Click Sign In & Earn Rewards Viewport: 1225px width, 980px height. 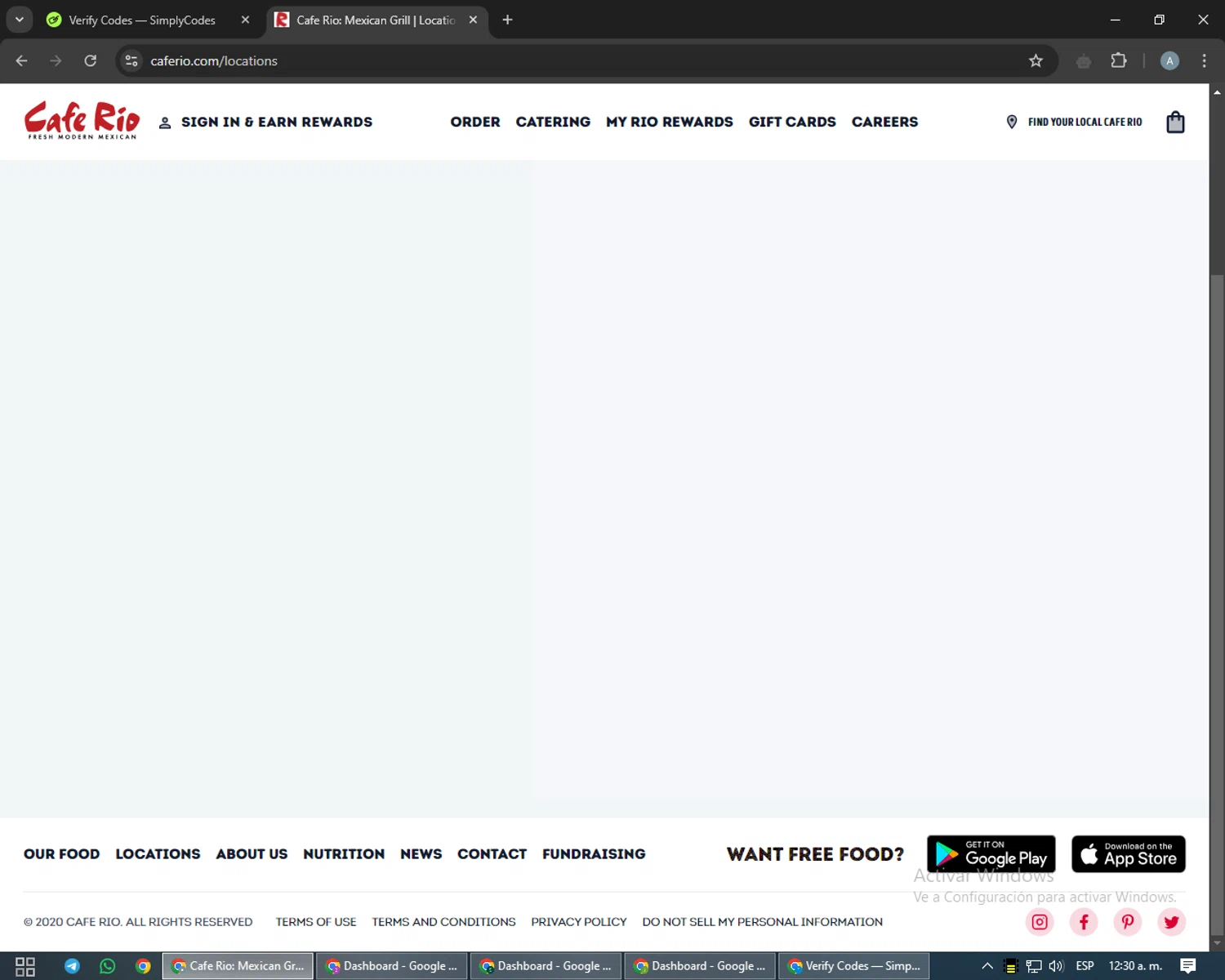point(265,122)
